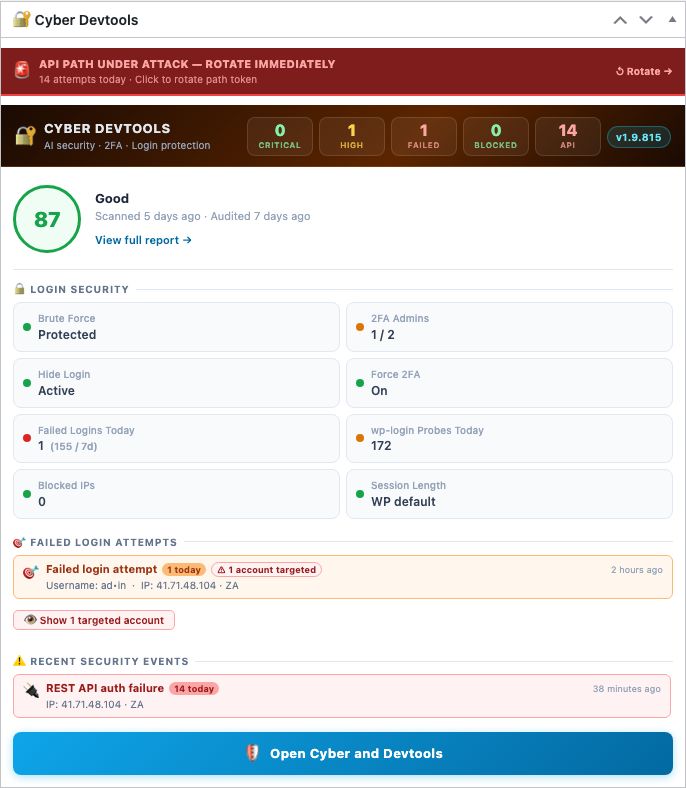Screen dimensions: 686x788
Task: Collapse the Cyber Devtools panel with the triangle toggle
Action: pyautogui.click(x=672, y=20)
